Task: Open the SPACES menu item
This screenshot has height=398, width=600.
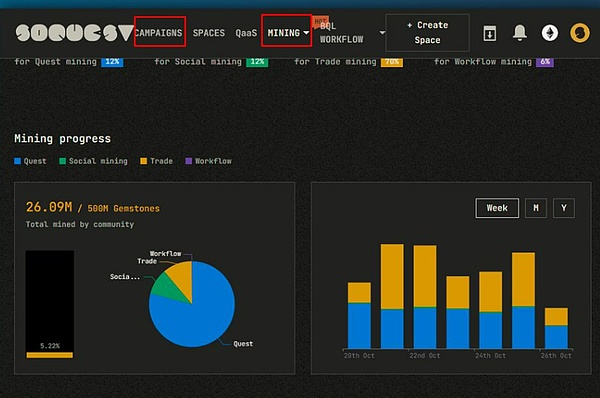Action: (209, 33)
